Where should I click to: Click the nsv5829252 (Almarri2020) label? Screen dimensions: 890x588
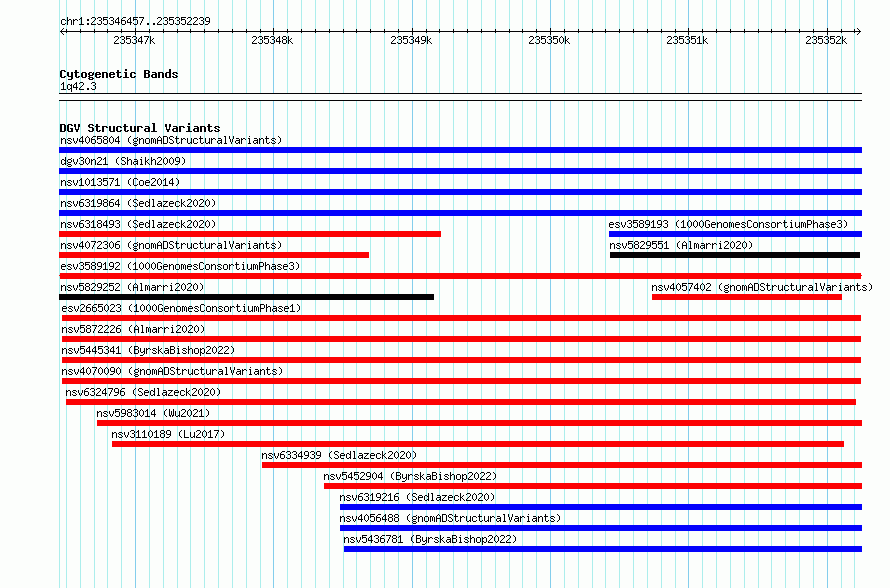pos(132,287)
